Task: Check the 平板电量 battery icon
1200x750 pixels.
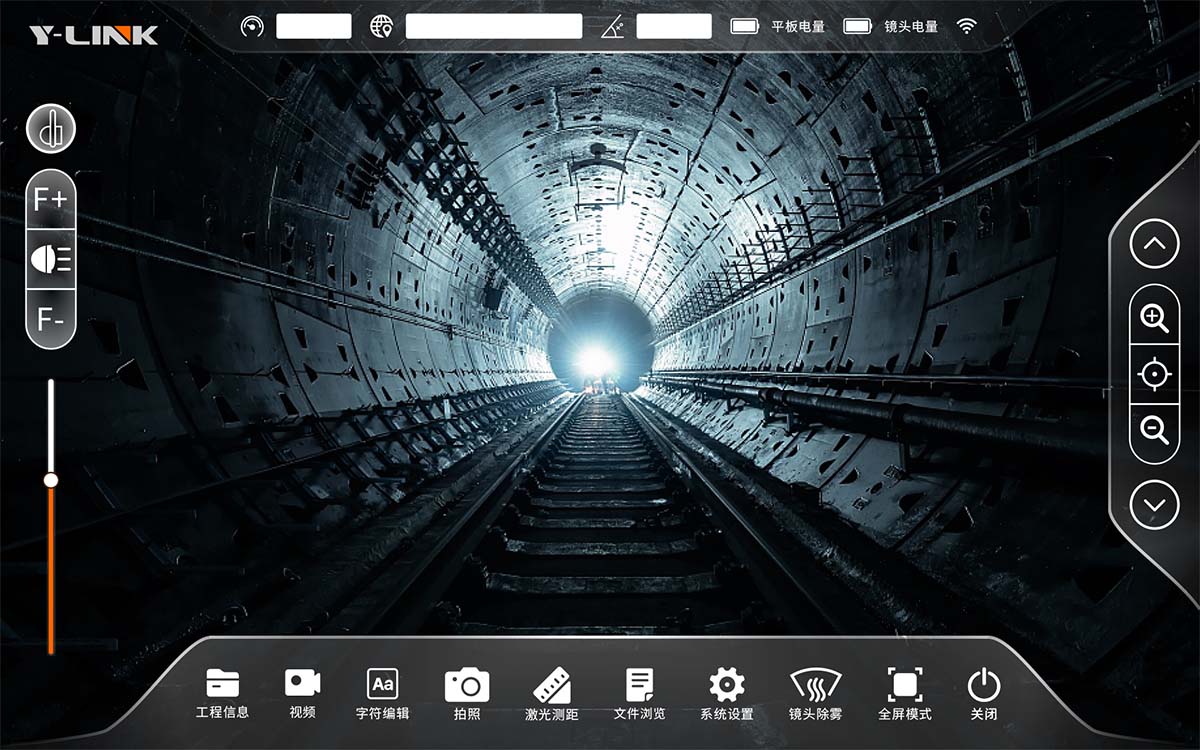Action: click(745, 26)
